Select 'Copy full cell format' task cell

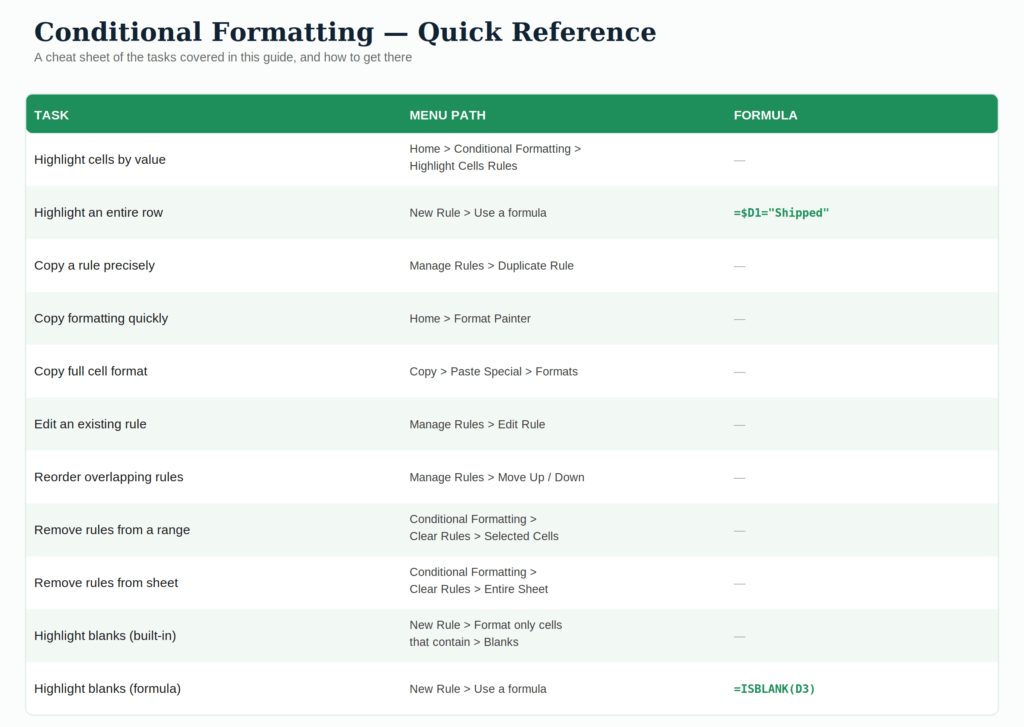(91, 371)
